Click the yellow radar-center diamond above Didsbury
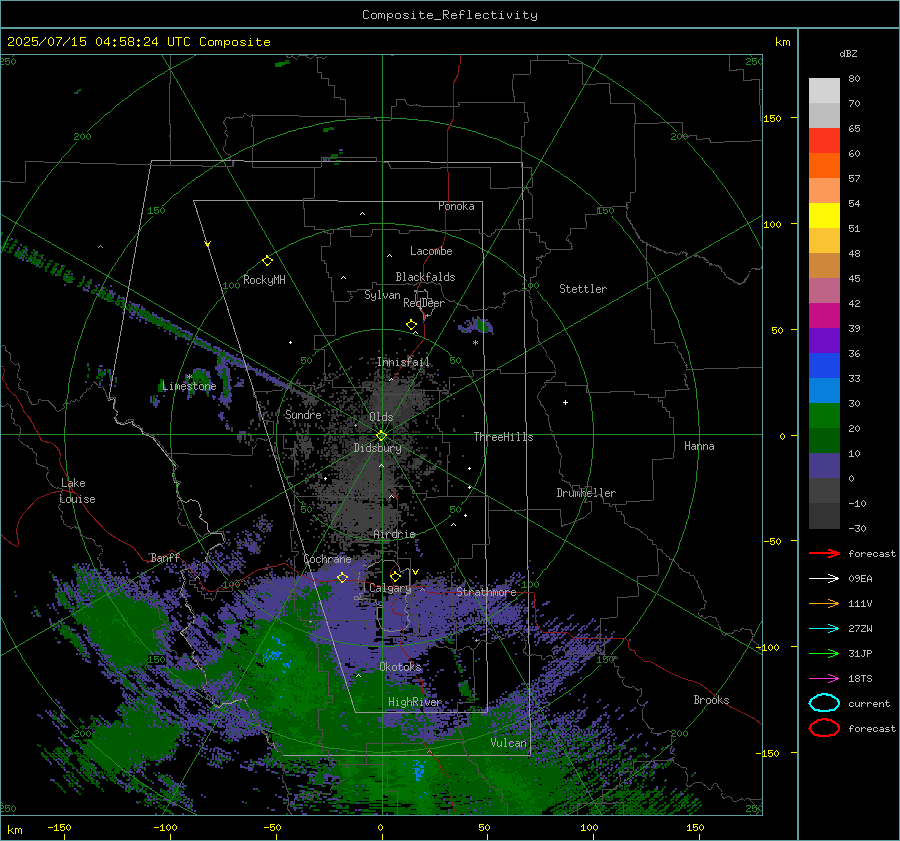 (x=381, y=436)
